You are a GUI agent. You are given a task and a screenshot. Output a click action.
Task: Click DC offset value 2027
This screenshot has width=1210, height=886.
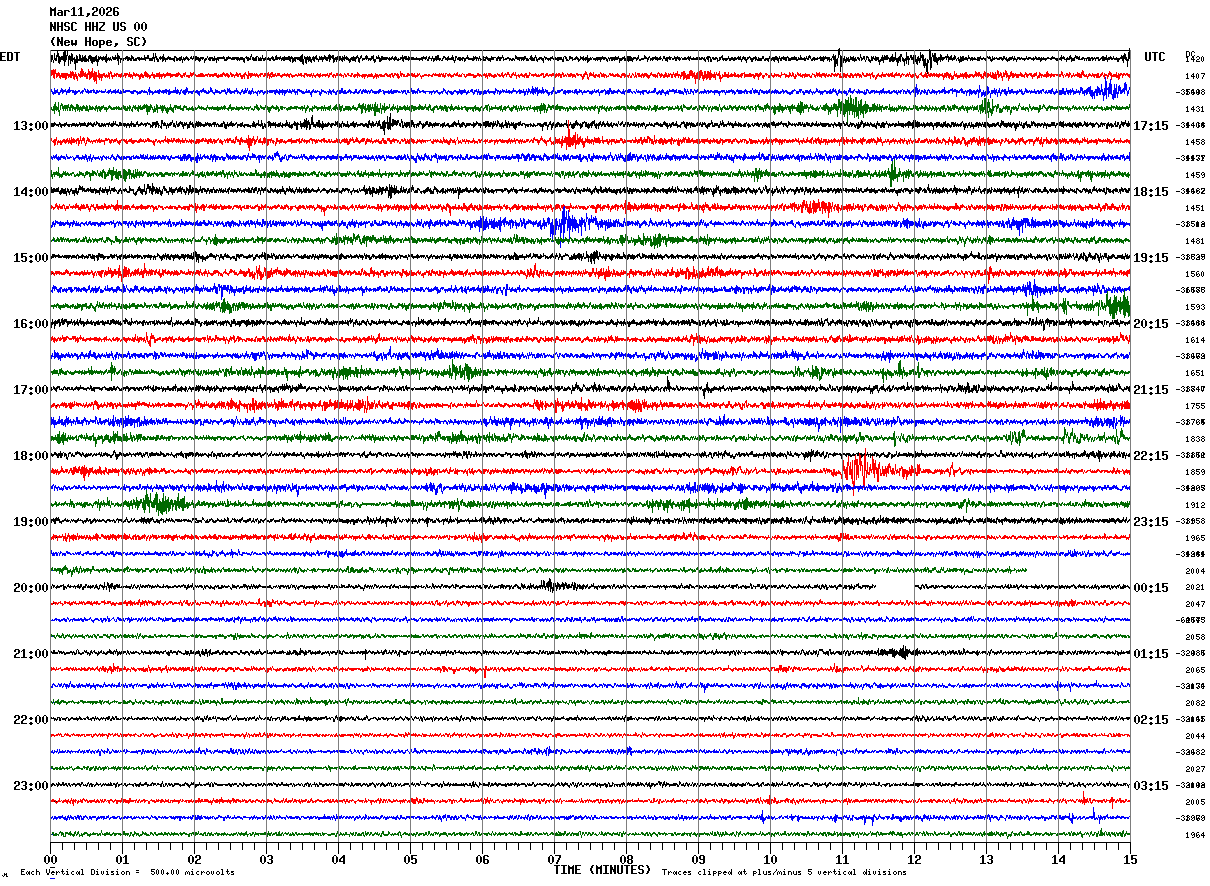pos(1195,769)
